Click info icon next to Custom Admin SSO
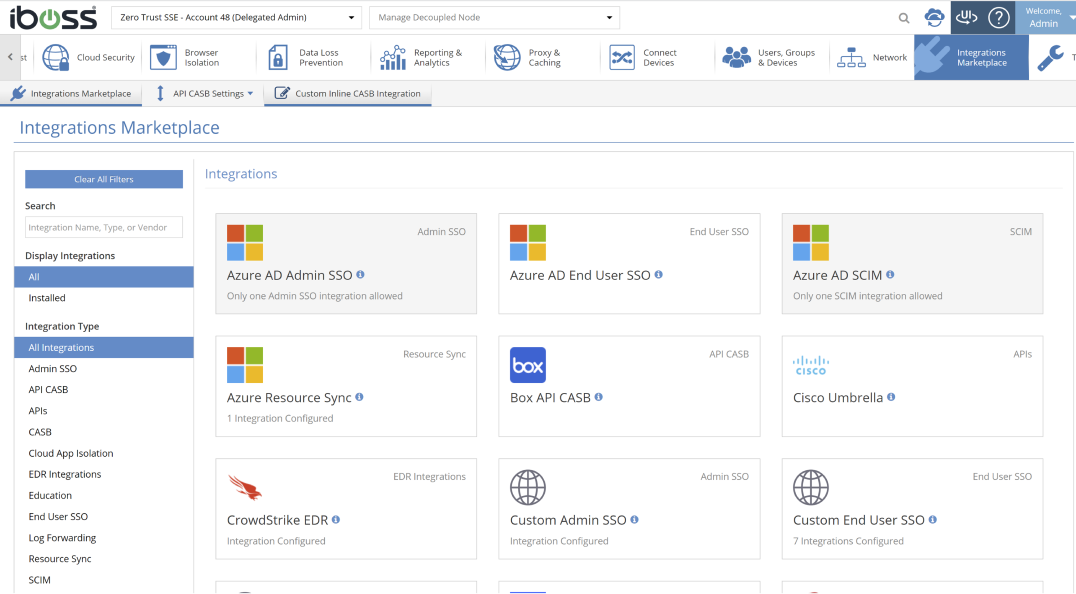This screenshot has width=1076, height=594. tap(634, 519)
